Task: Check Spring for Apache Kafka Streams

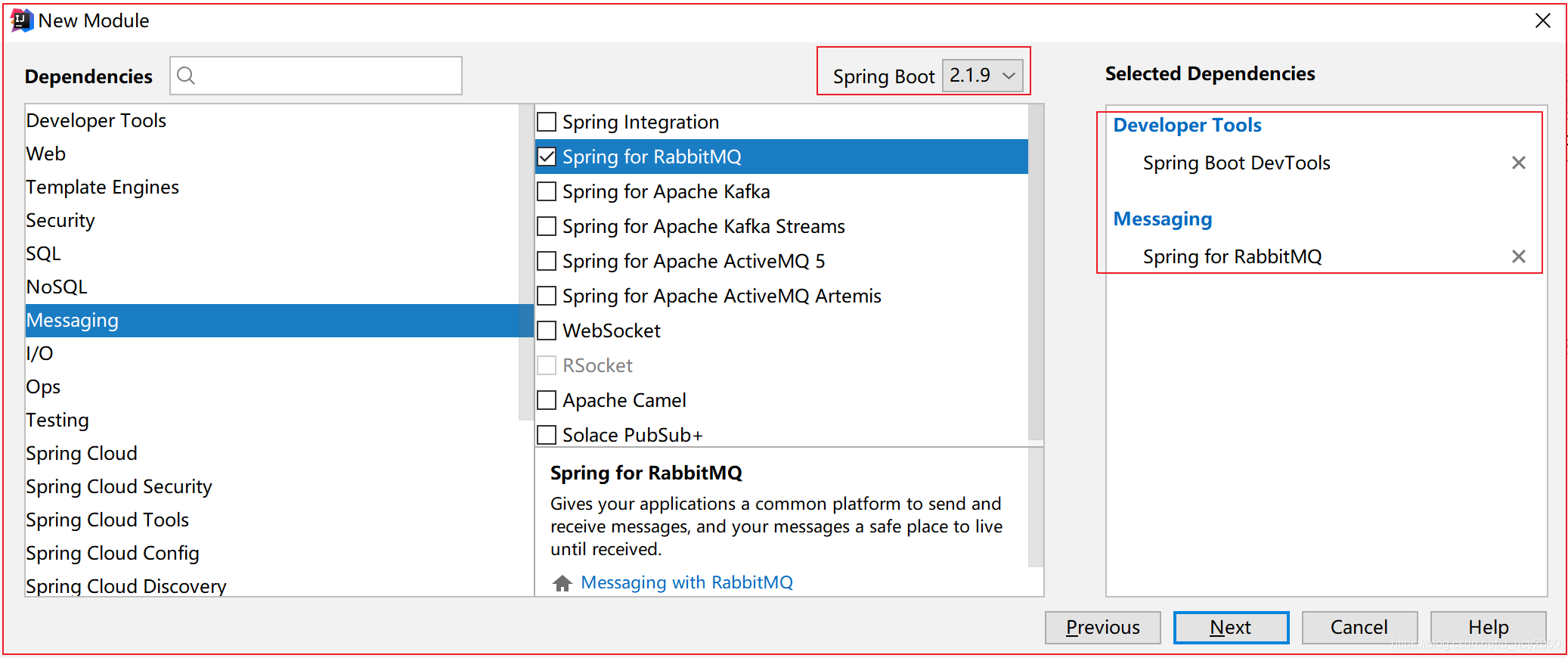Action: (x=547, y=226)
